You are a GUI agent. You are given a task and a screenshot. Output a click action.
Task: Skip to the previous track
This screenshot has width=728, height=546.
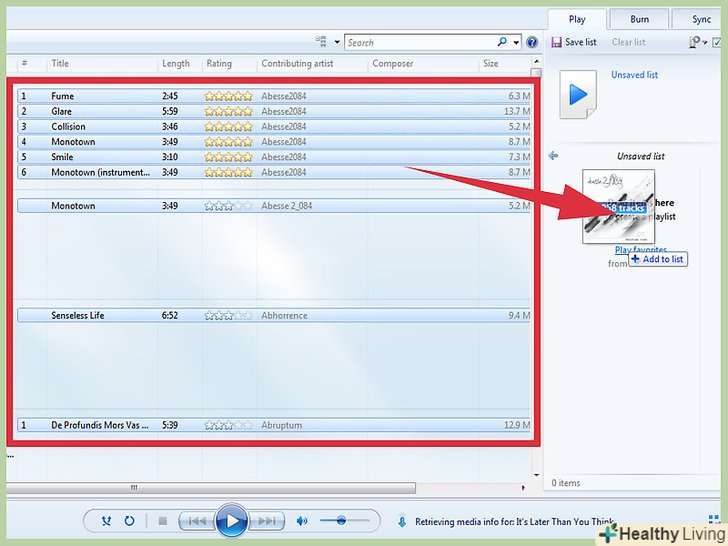coord(197,521)
